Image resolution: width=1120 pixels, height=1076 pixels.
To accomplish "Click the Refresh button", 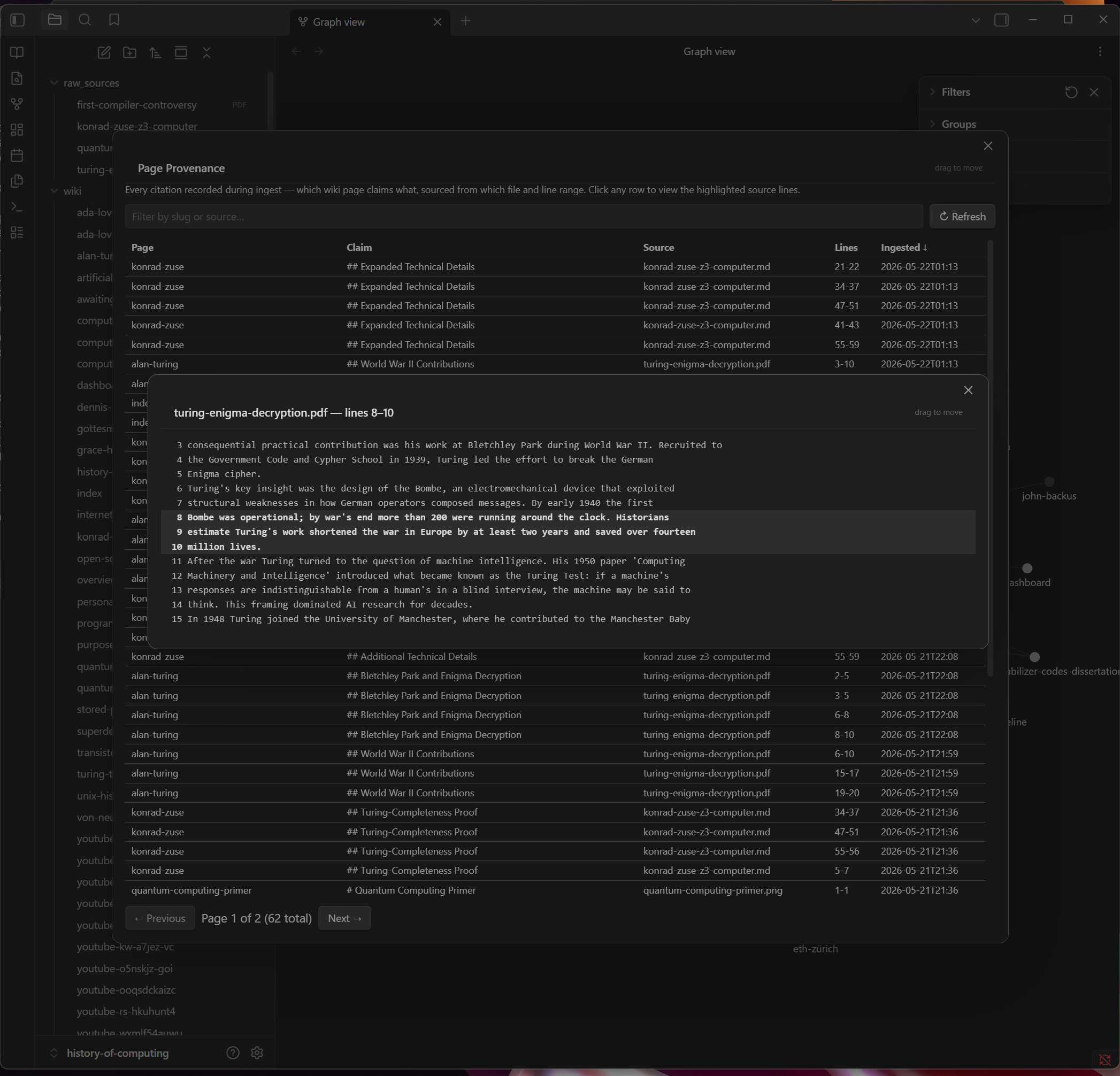I will click(962, 217).
